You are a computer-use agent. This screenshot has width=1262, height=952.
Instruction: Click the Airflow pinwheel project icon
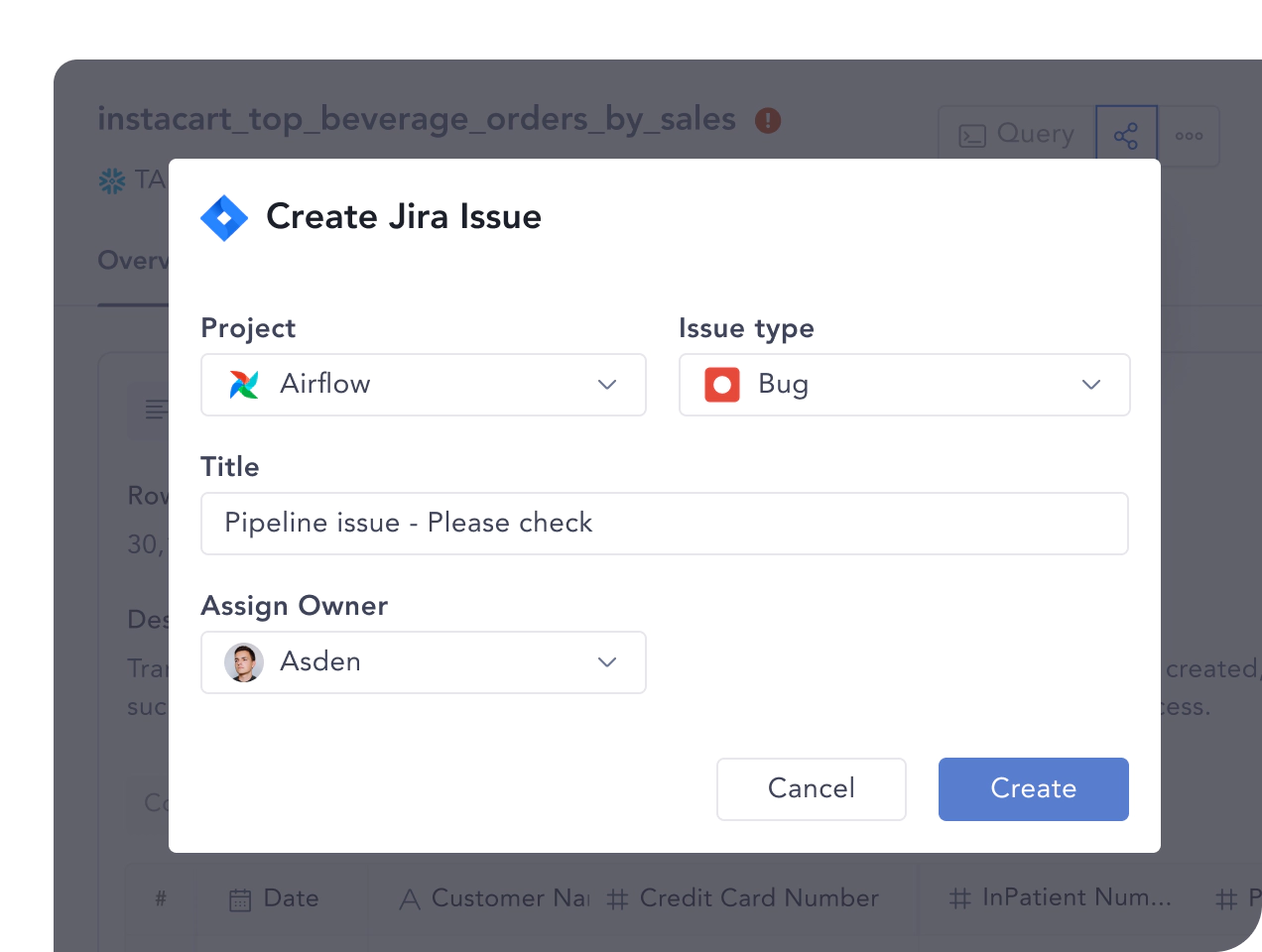coord(244,384)
